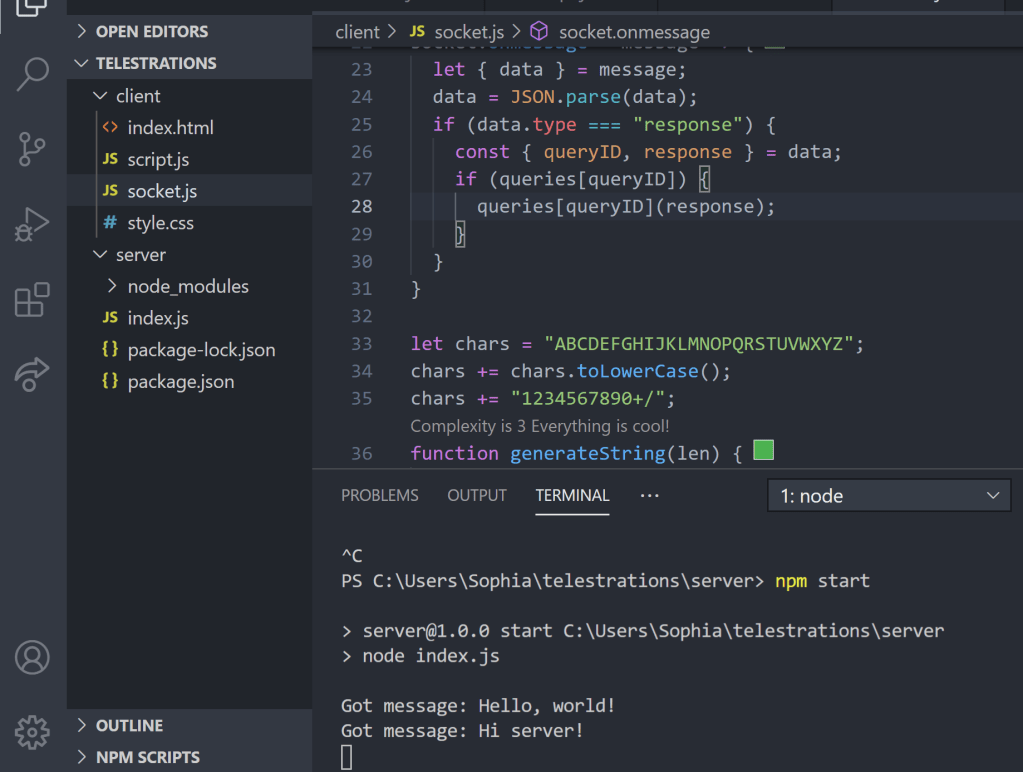This screenshot has height=772, width=1023.
Task: Open script.js in the file explorer
Action: (x=158, y=160)
